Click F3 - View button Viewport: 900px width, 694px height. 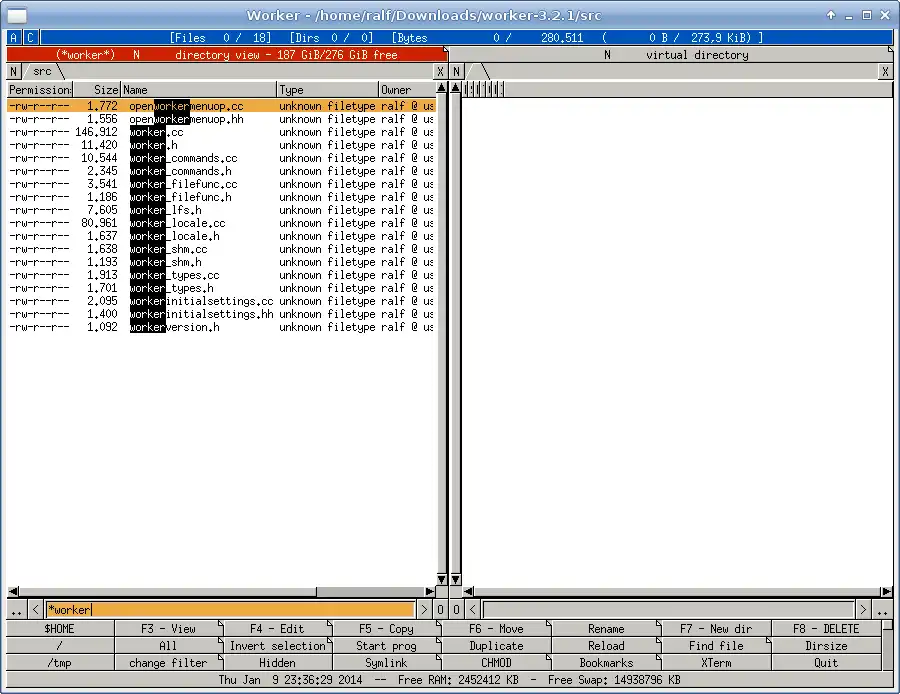click(x=169, y=629)
